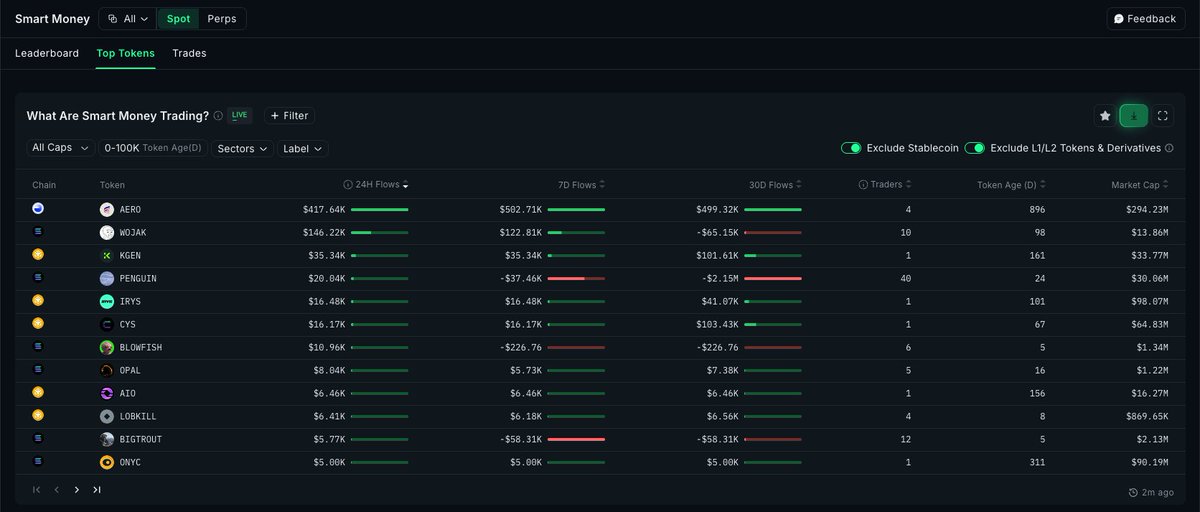Go to next page of results
This screenshot has height=512, width=1200.
coord(77,490)
